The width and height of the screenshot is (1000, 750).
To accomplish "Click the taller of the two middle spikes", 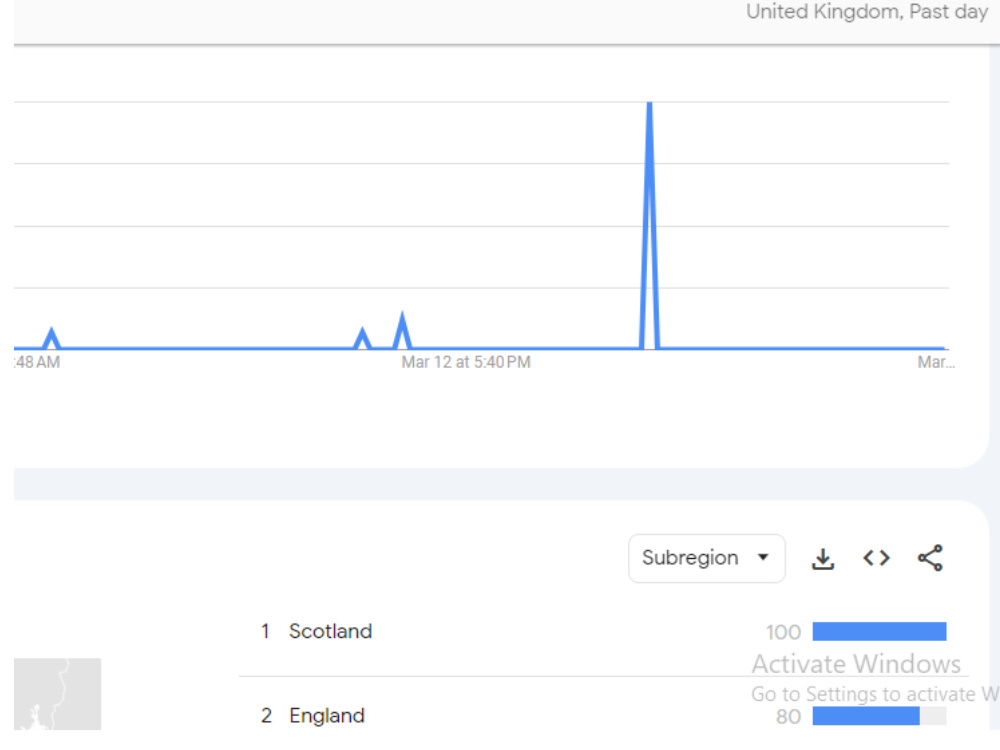I will point(402,316).
